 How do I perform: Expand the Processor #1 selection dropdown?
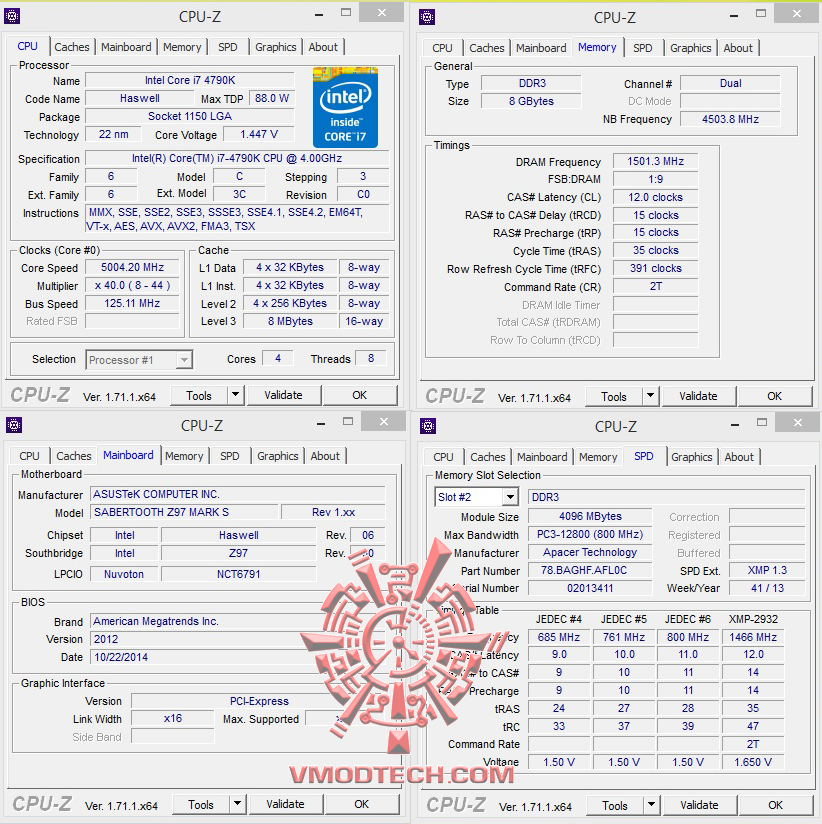pyautogui.click(x=184, y=360)
